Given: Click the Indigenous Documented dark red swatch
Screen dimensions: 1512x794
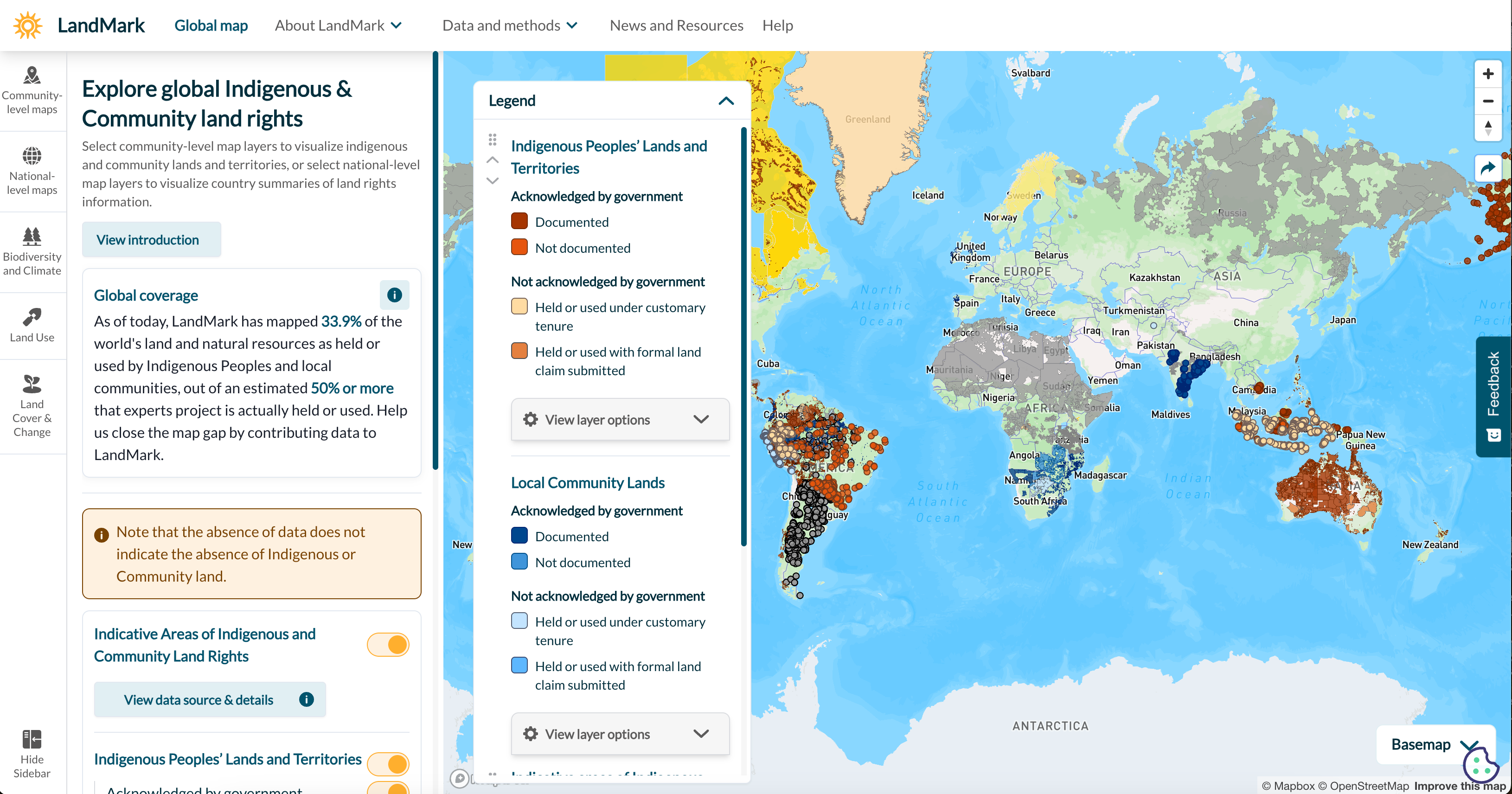Looking at the screenshot, I should (x=519, y=221).
